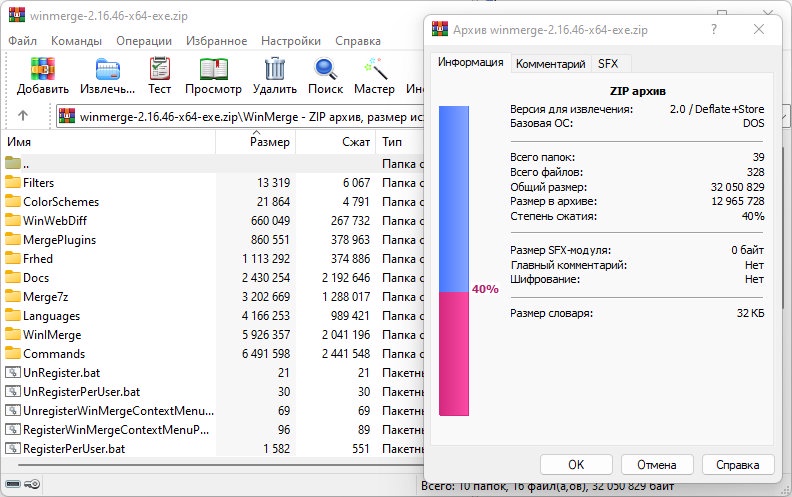The height and width of the screenshot is (497, 792).
Task: Select the UnregisterWinMergeContextMenu row
Action: click(x=212, y=411)
